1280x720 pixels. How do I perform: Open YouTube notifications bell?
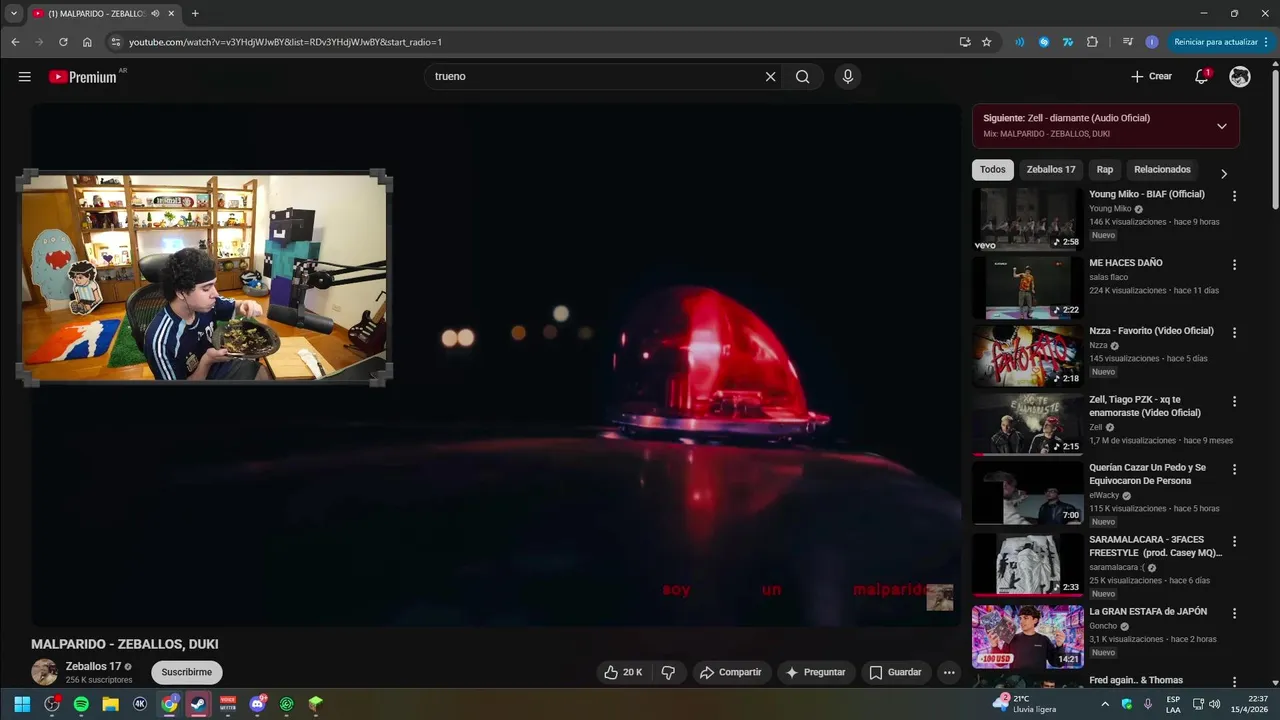(x=1202, y=76)
